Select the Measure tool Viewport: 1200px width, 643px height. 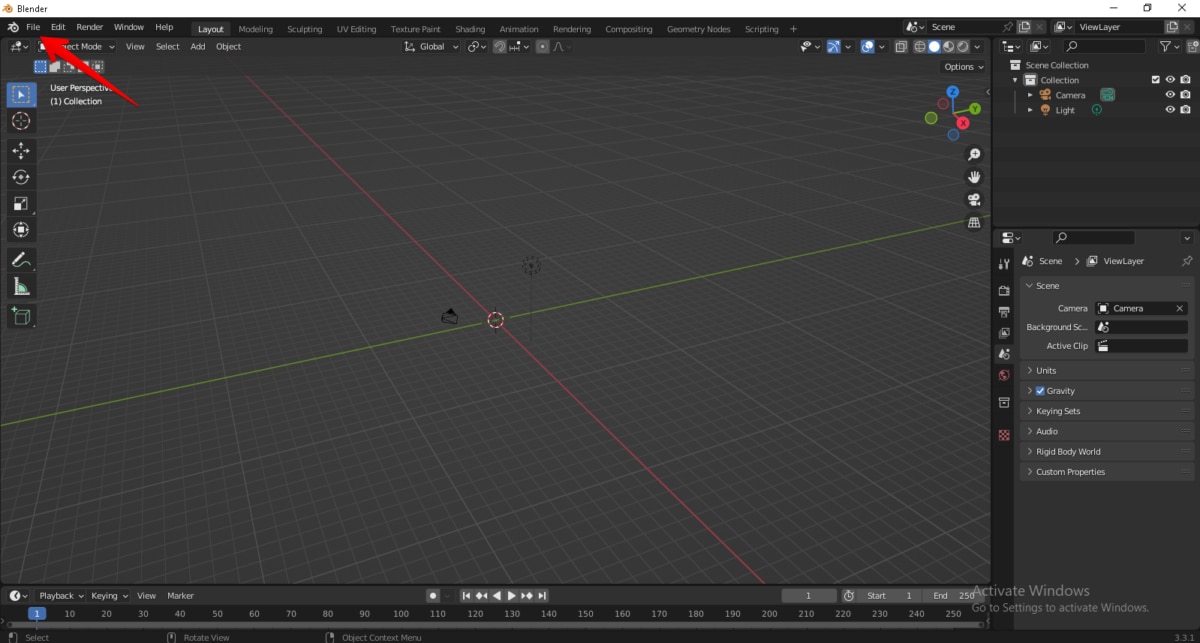(x=21, y=286)
